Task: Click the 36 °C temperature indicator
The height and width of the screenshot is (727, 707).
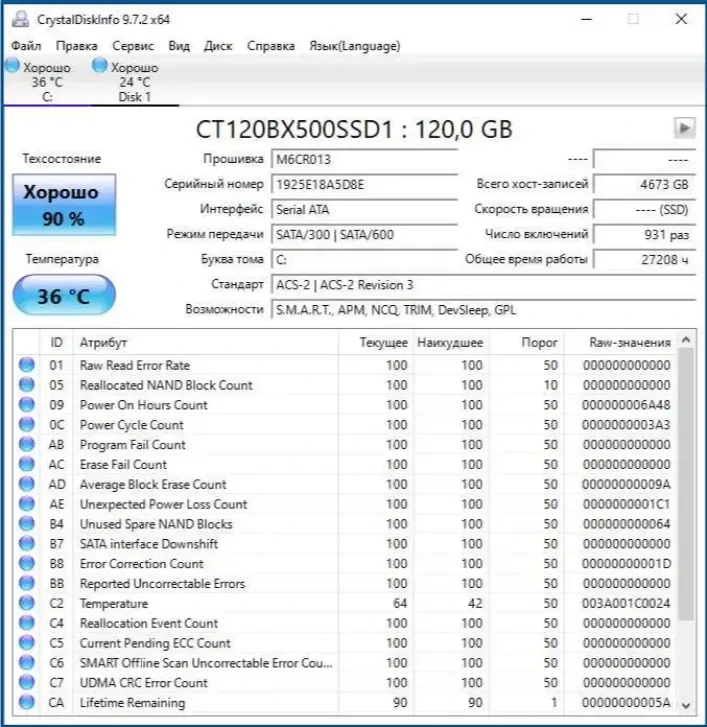Action: [x=64, y=296]
